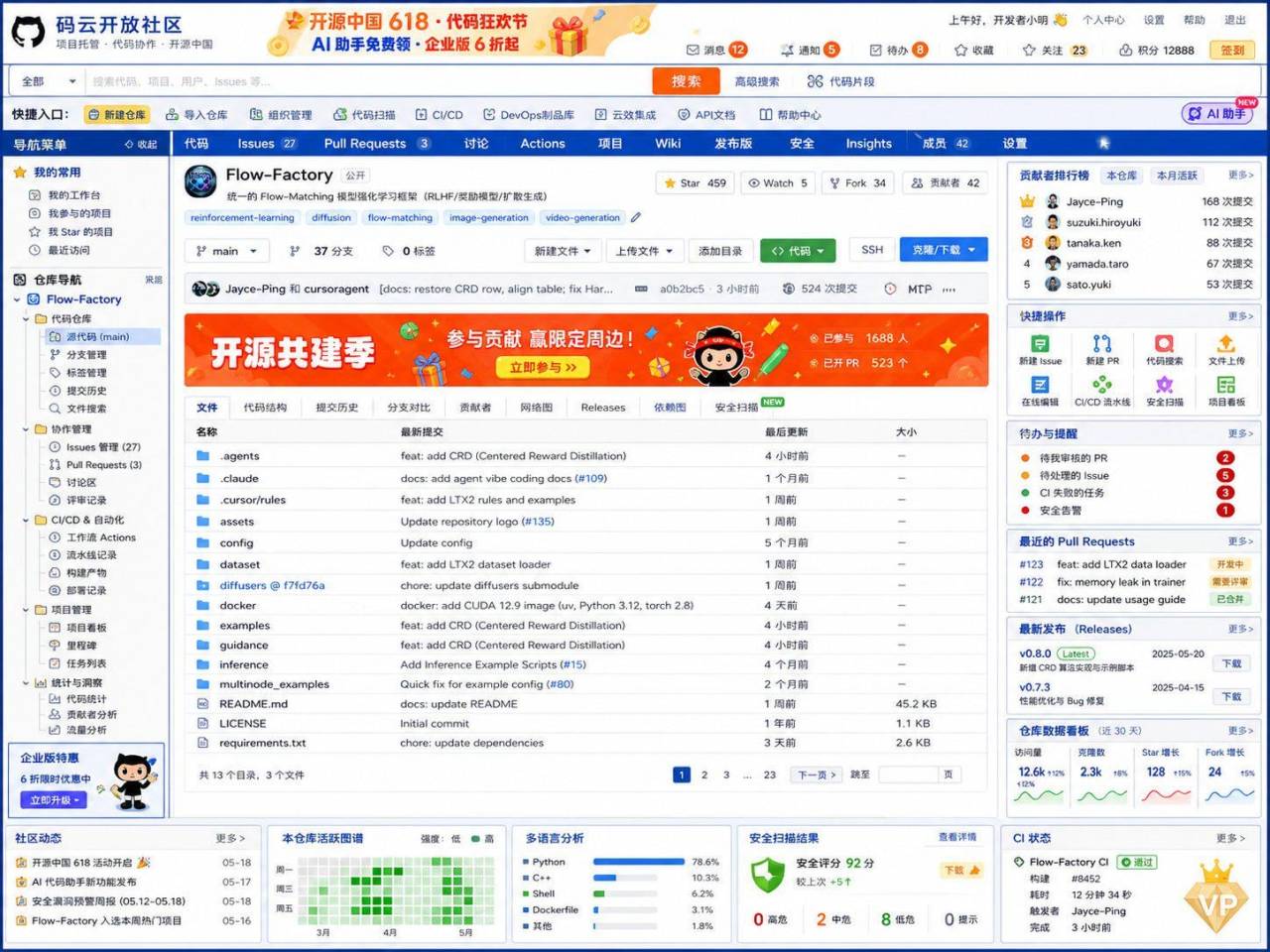
Task: Open 云效集成 in the shortcut bar
Action: (625, 115)
